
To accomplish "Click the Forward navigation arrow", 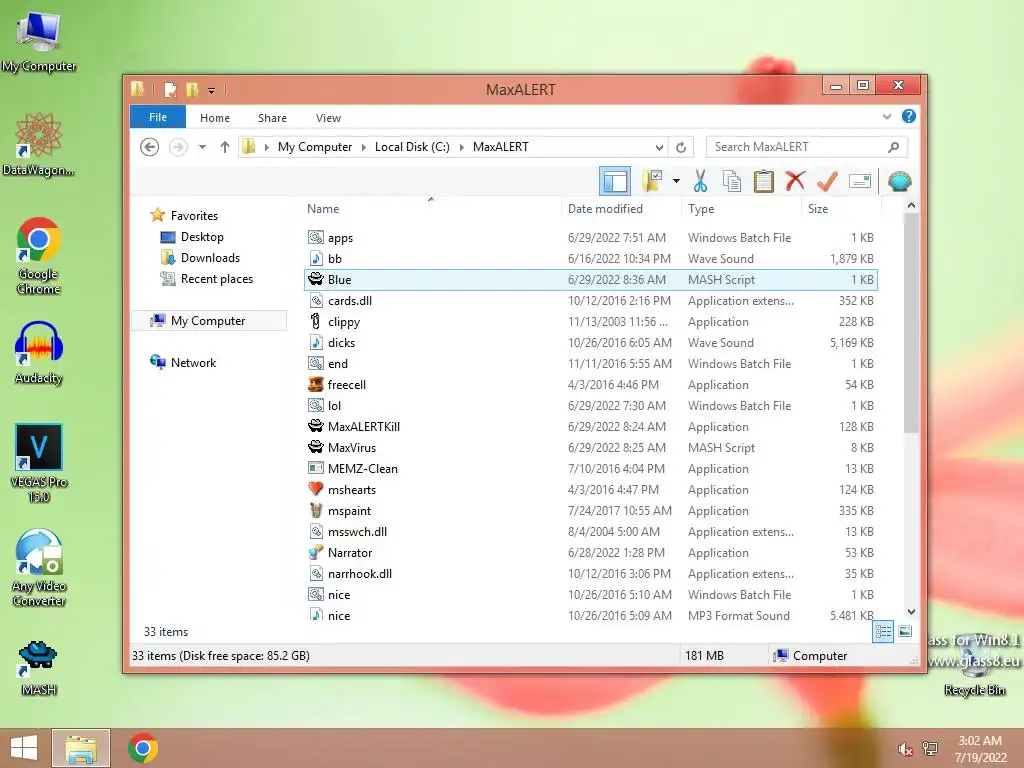I will pos(178,147).
